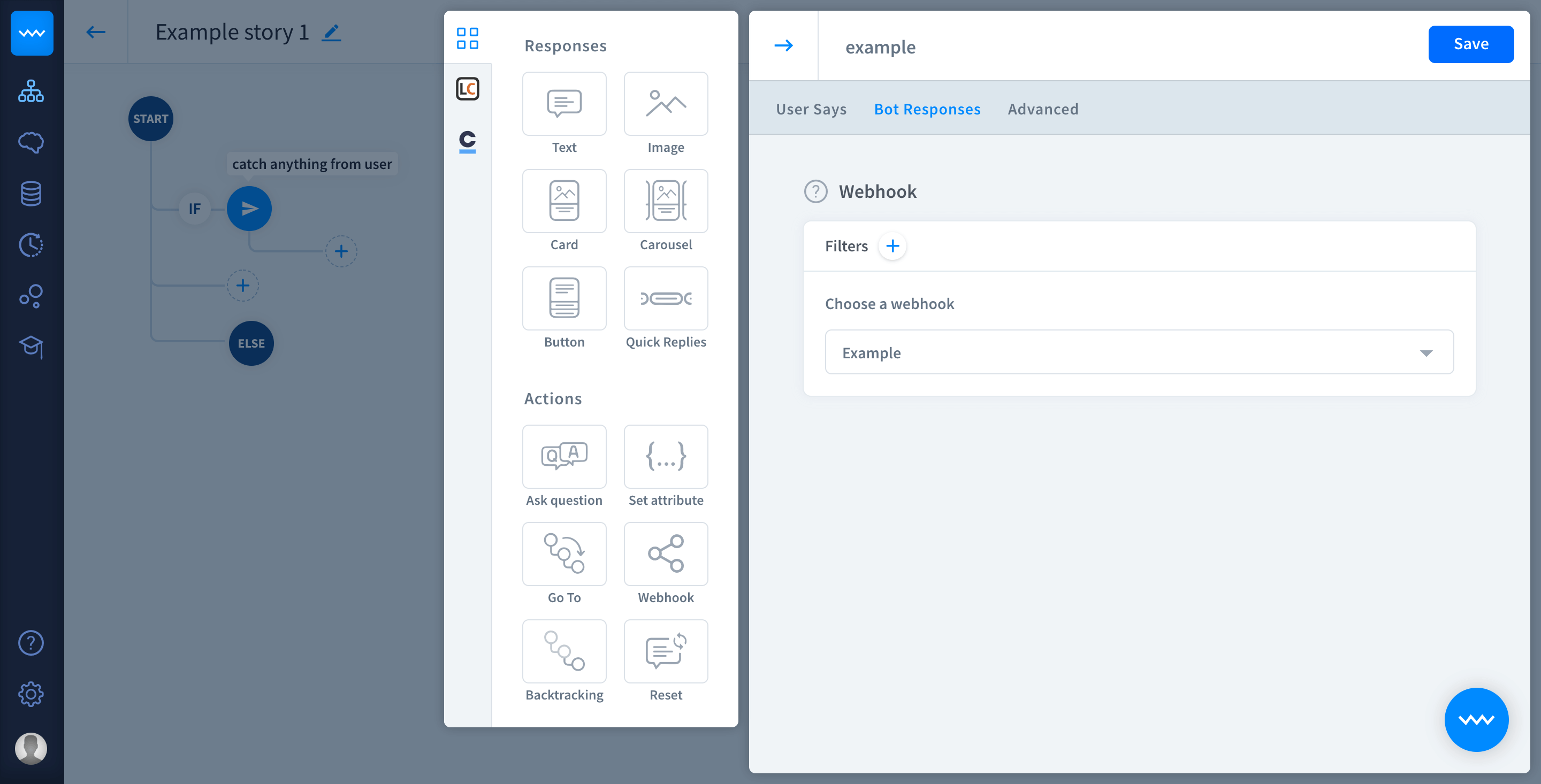Add a new webhook filter
The height and width of the screenshot is (784, 1541).
click(892, 246)
